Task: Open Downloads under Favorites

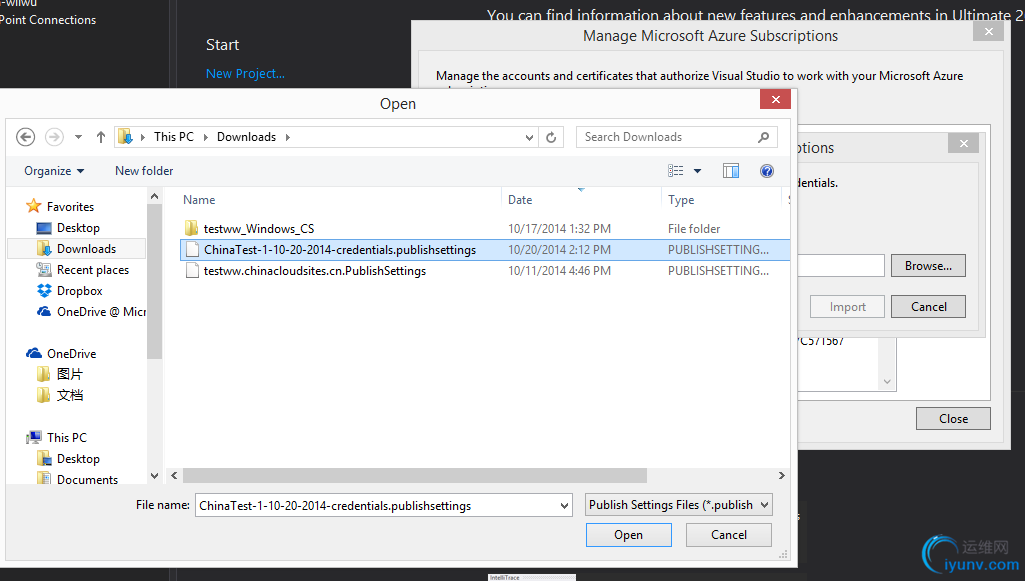Action: click(x=86, y=248)
